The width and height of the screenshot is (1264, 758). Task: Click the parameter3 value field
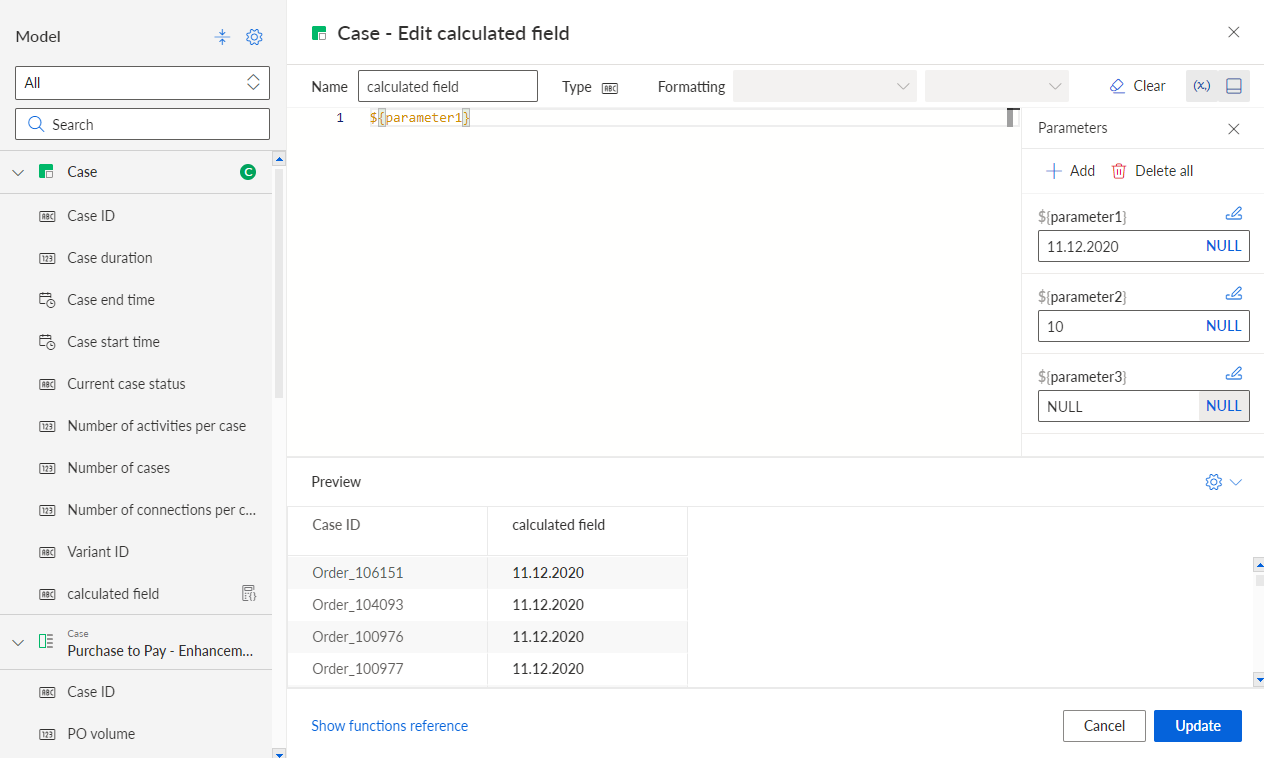coord(1118,406)
